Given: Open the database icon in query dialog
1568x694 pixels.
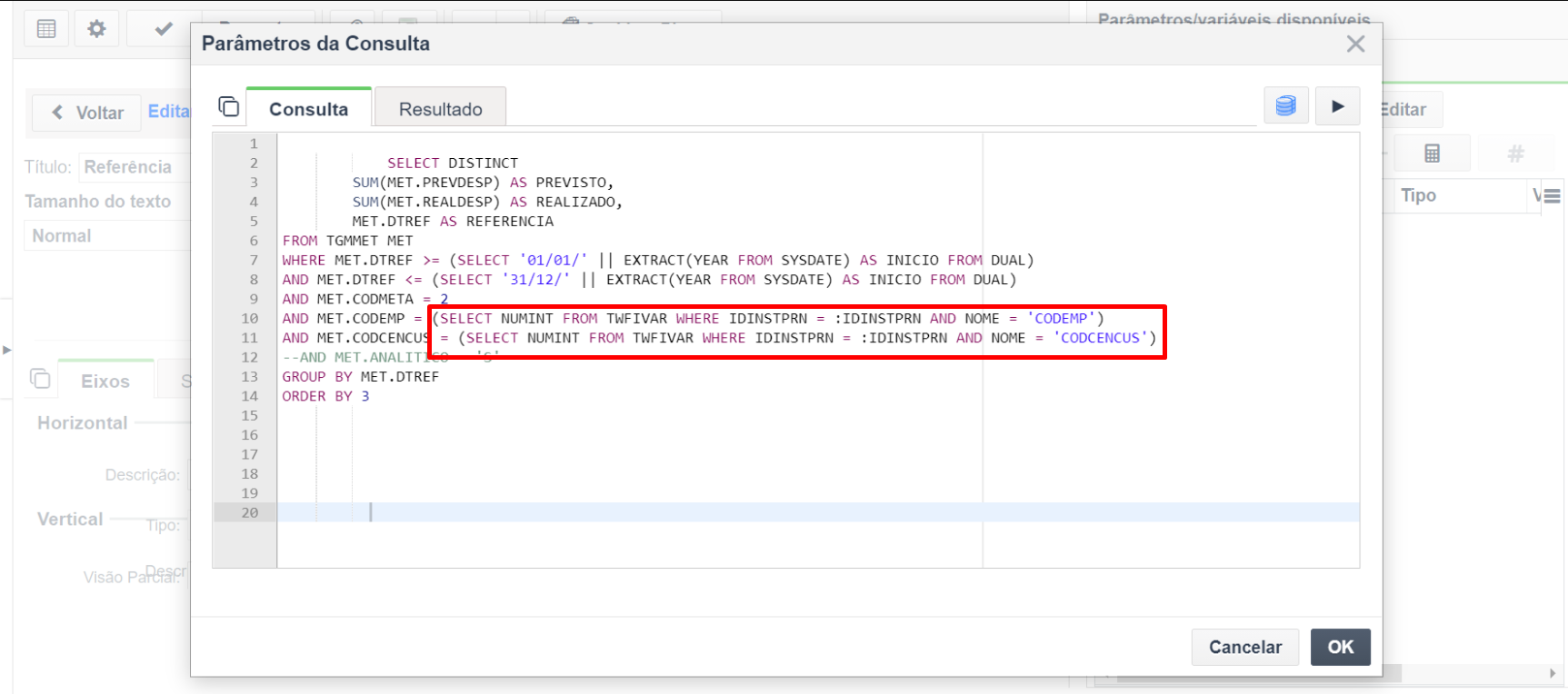Looking at the screenshot, I should [1285, 106].
